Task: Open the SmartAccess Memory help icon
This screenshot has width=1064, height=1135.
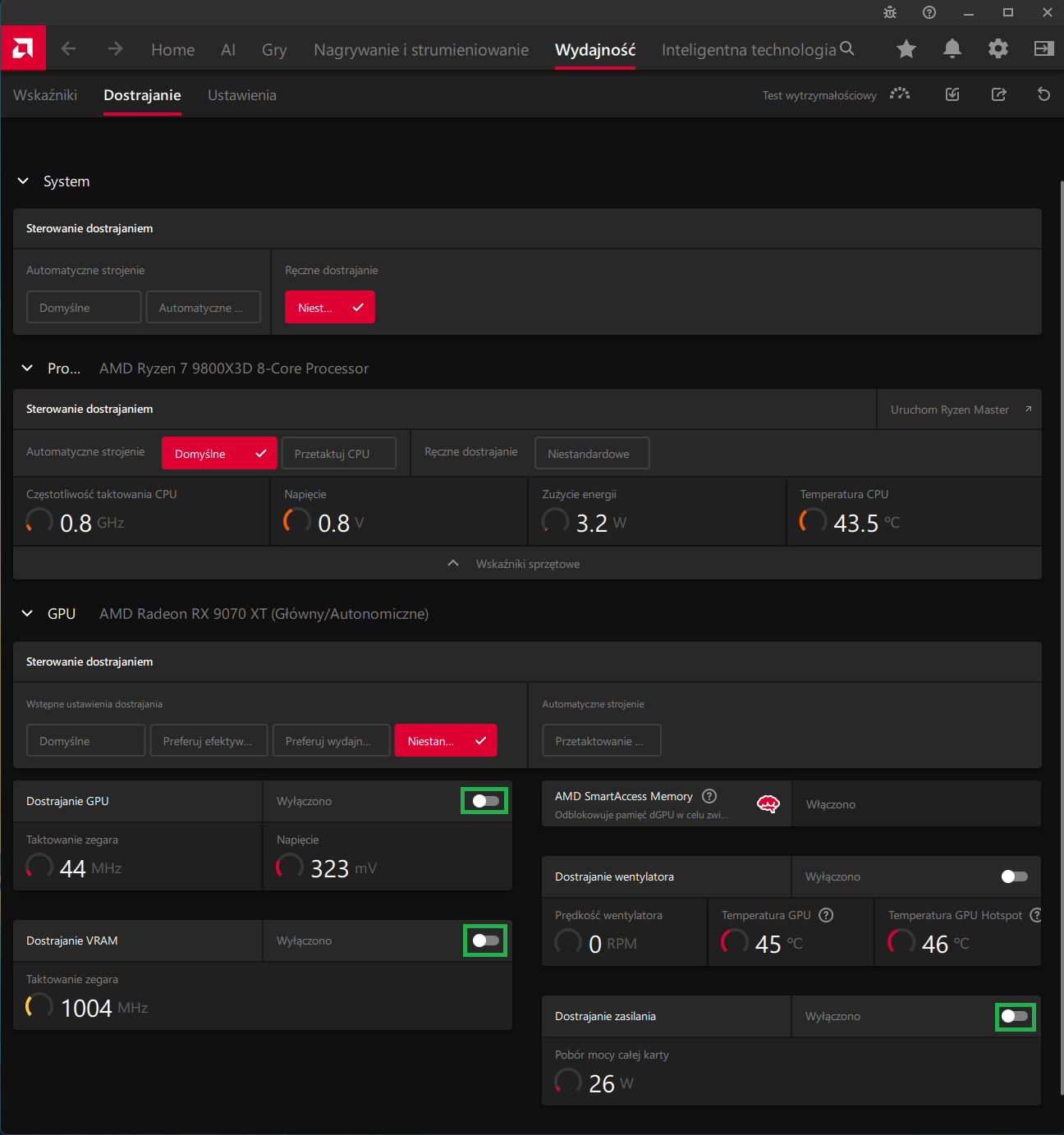Action: pyautogui.click(x=709, y=796)
